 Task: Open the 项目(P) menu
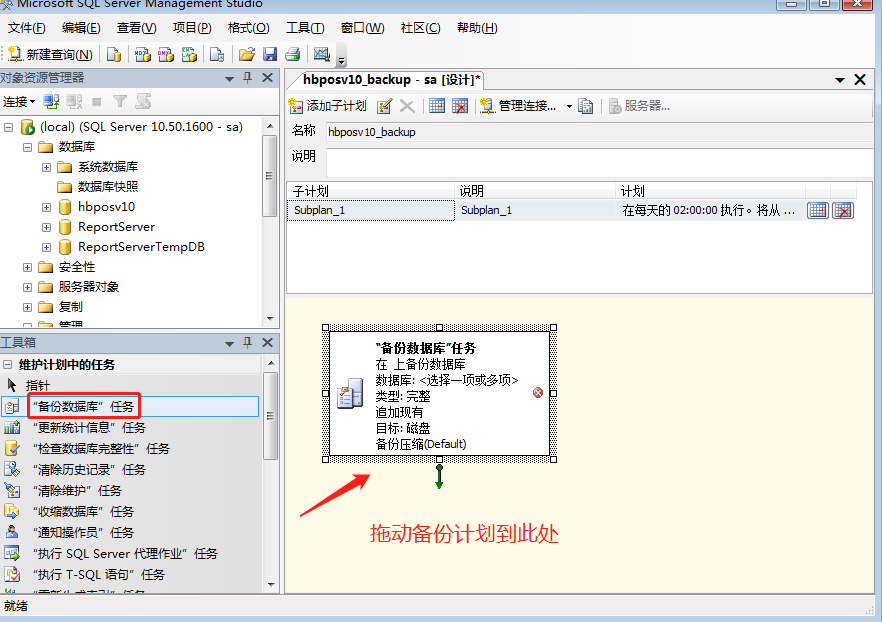click(x=192, y=28)
